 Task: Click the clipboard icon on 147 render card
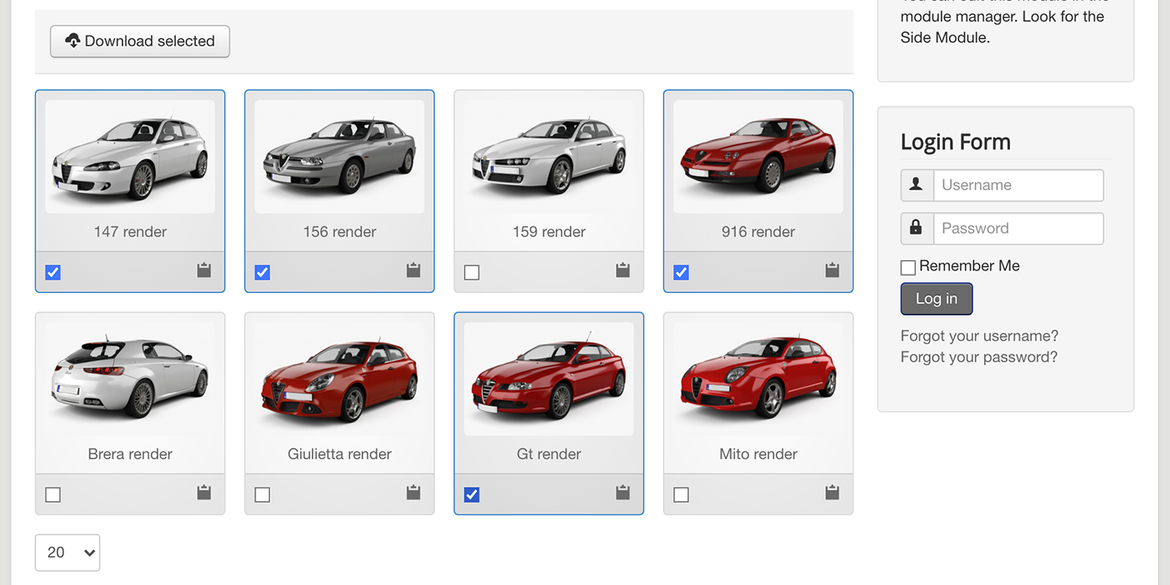point(204,270)
